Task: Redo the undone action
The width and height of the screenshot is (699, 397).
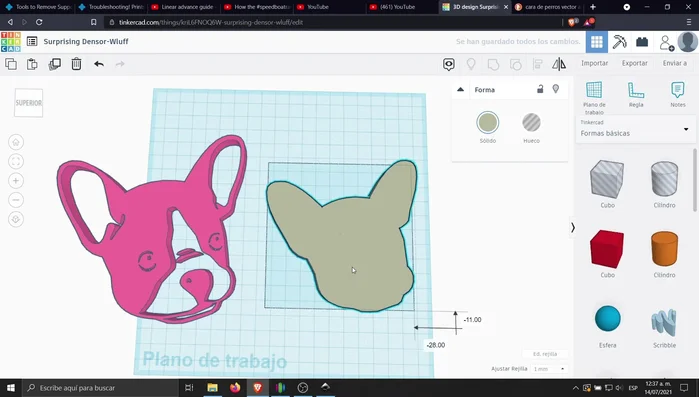Action: pos(120,64)
